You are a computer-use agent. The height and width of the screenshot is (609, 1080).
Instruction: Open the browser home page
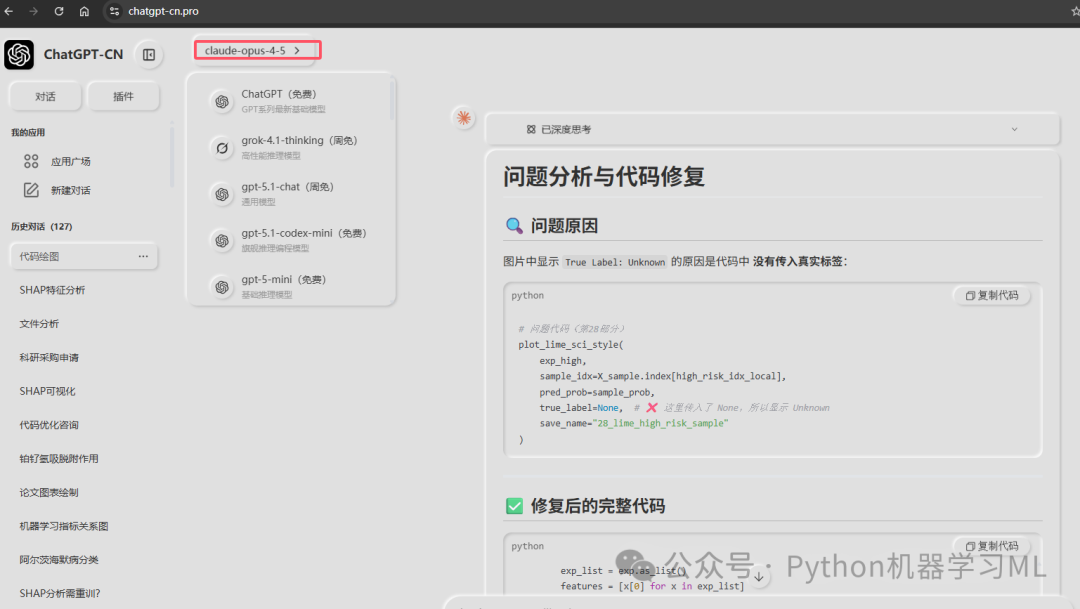click(x=84, y=11)
